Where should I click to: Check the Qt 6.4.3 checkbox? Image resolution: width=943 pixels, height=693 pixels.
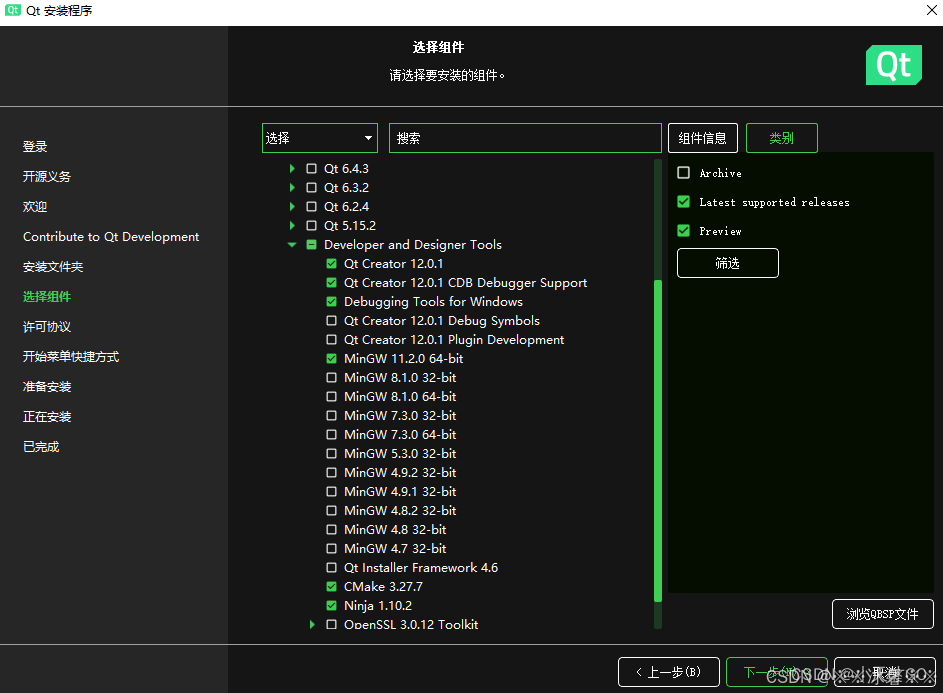point(312,168)
